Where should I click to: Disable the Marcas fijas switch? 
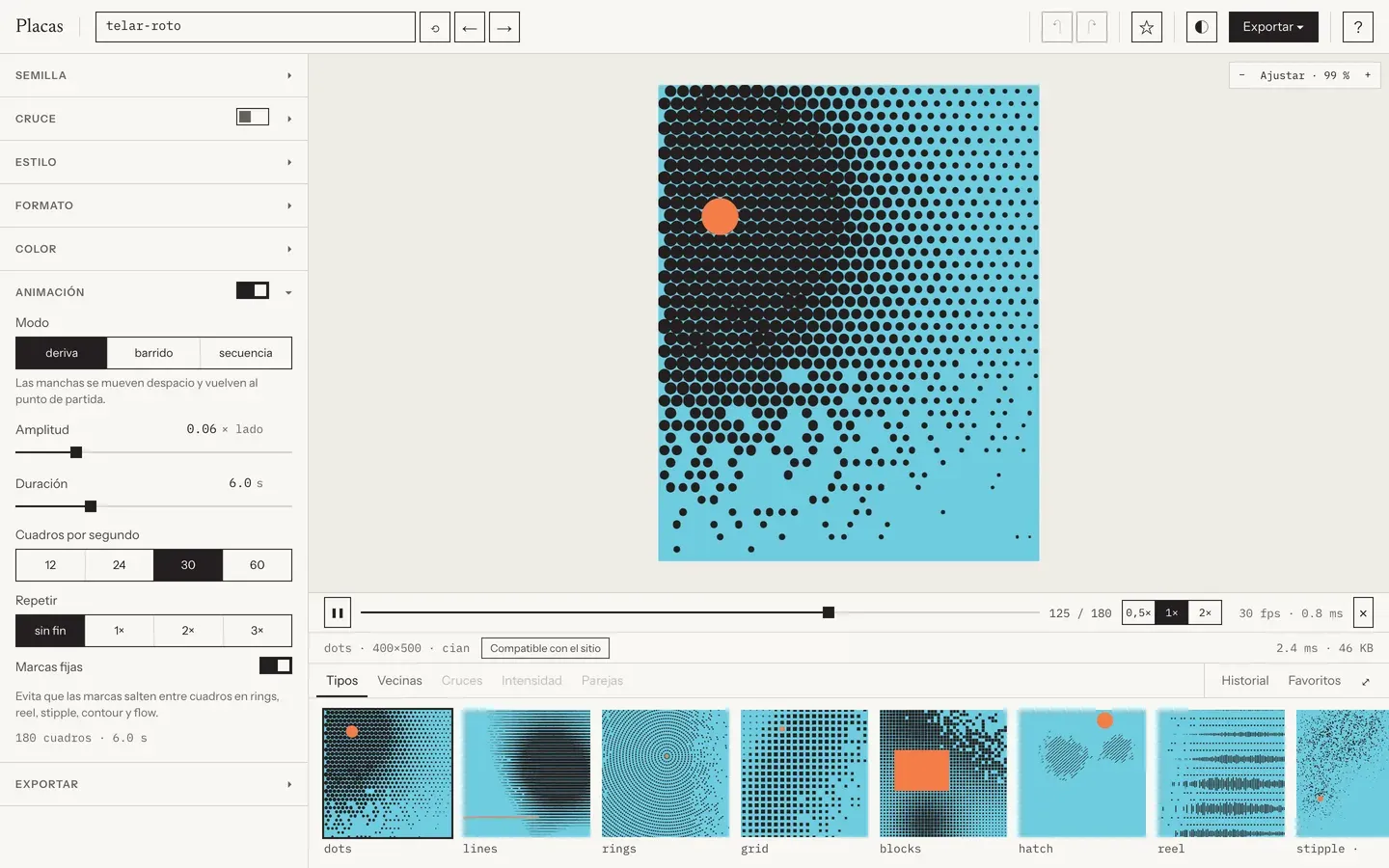[x=276, y=665]
